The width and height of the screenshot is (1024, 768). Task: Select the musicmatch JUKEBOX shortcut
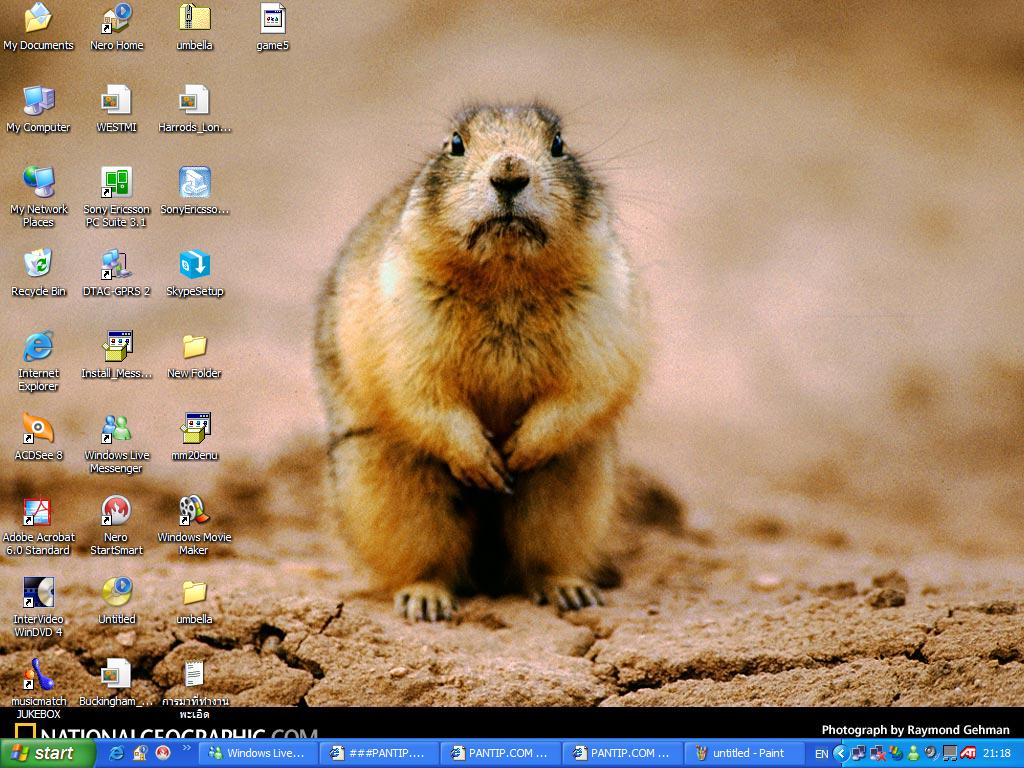(39, 689)
